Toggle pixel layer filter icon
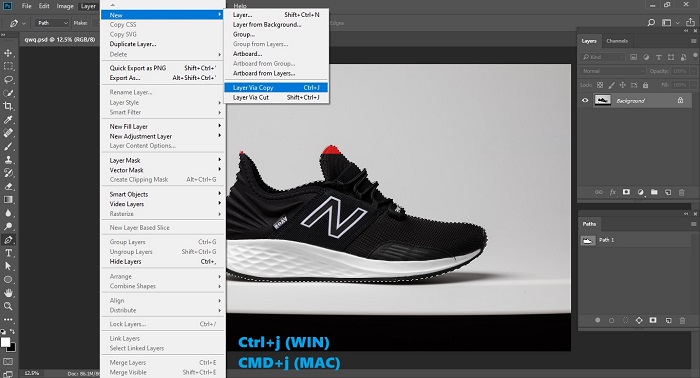Image resolution: width=700 pixels, height=378 pixels. (x=633, y=57)
